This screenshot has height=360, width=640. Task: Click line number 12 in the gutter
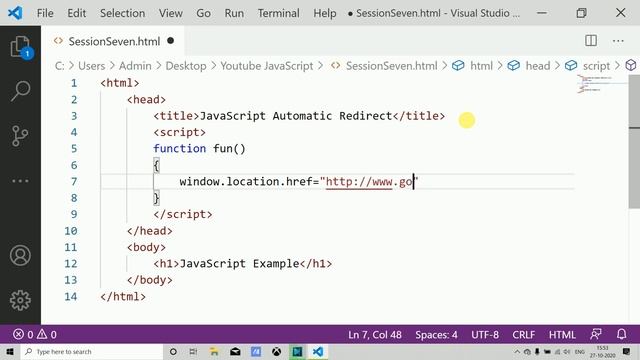(71, 264)
